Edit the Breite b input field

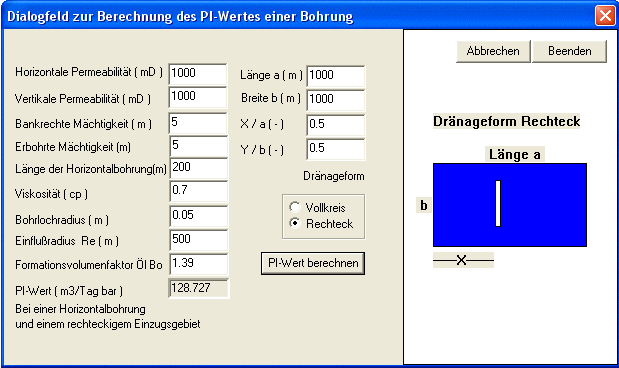click(x=336, y=100)
